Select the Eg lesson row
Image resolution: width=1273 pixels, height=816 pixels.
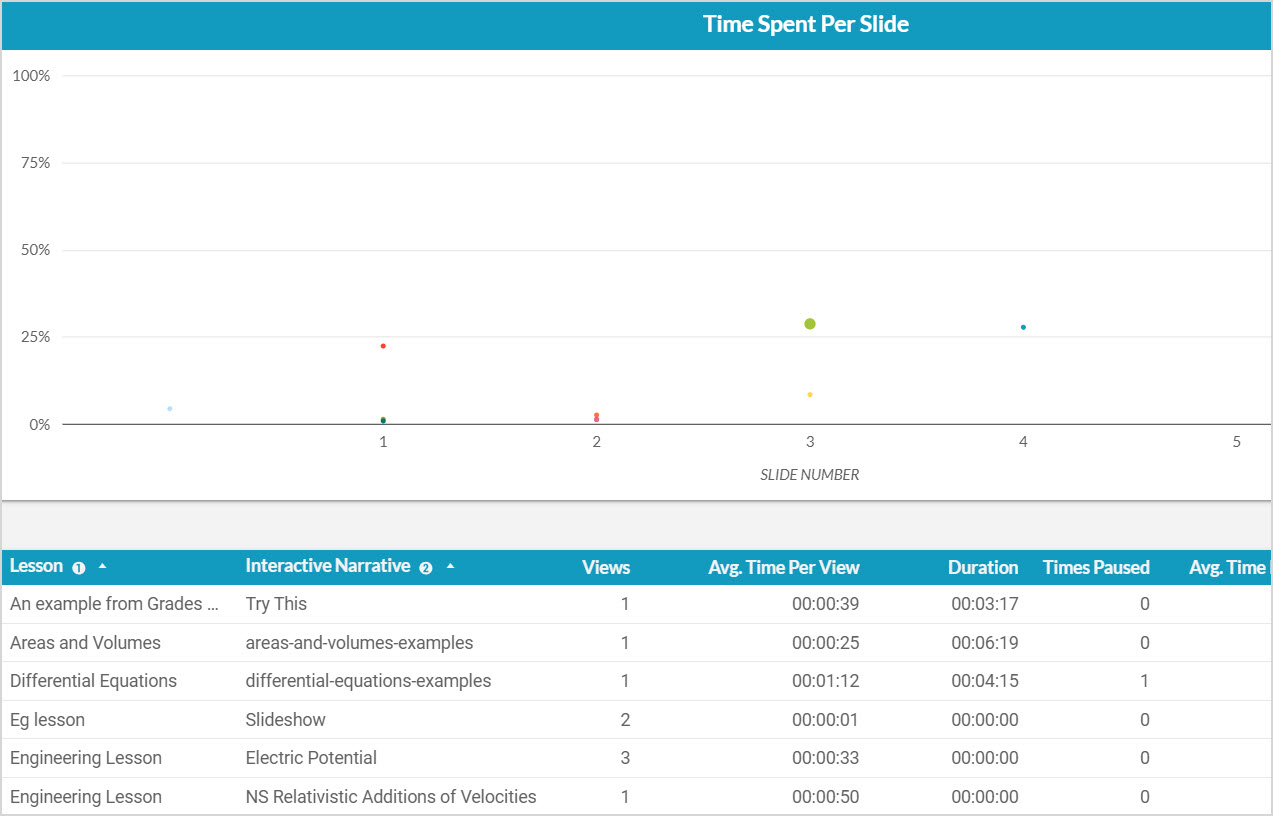coord(47,720)
